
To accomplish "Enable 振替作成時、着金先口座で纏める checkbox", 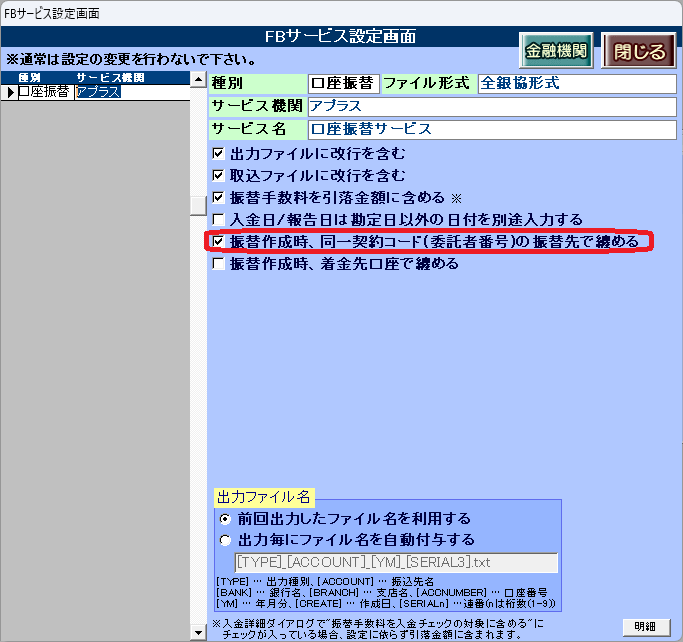I will click(x=219, y=264).
